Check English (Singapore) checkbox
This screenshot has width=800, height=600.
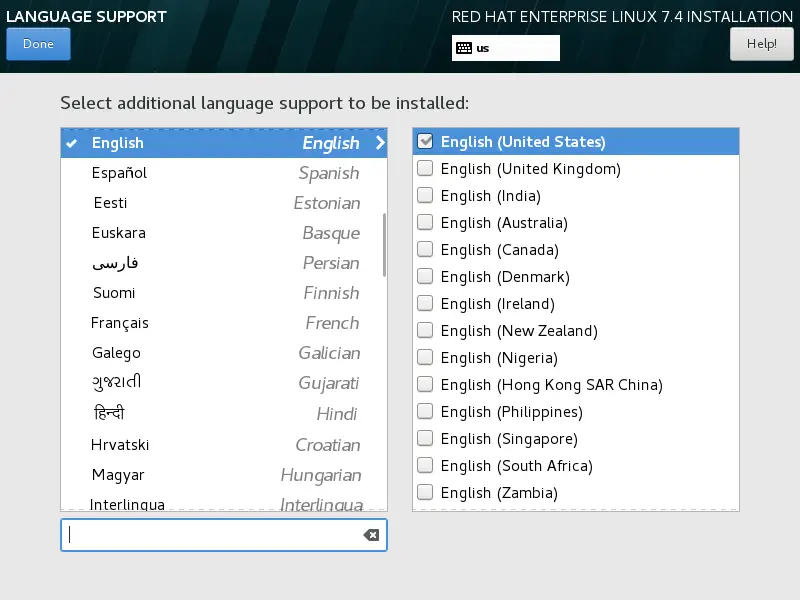425,438
